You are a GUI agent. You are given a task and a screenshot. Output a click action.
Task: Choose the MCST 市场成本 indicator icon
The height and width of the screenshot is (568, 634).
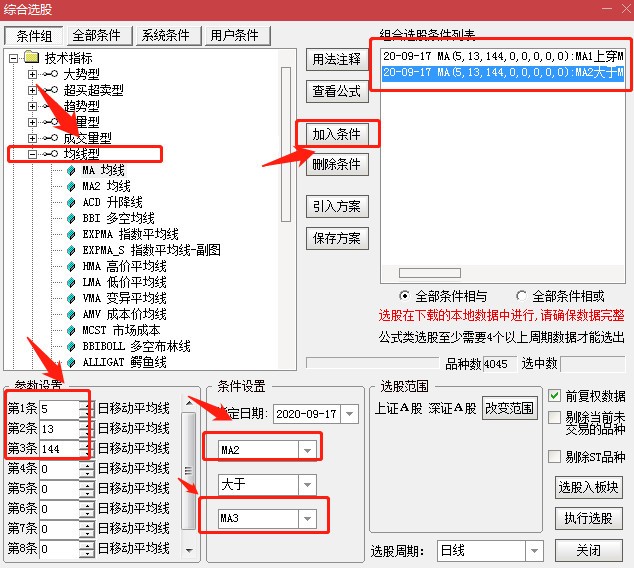(71, 330)
